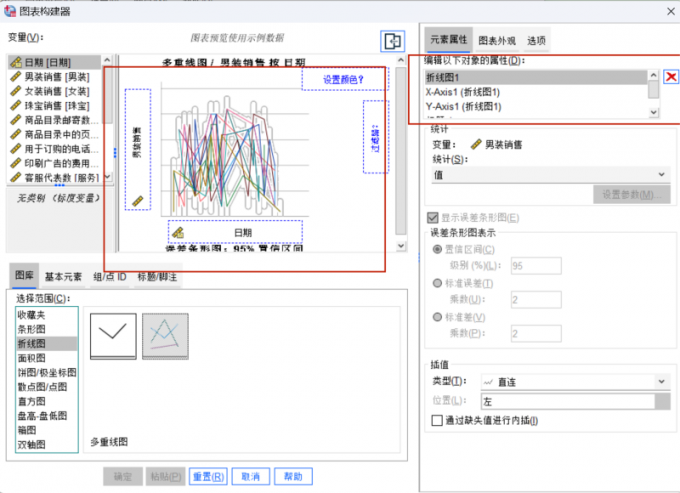Viewport: 680px width, 493px height.
Task: Click the Y-axis drop zone in preview
Action: tap(138, 150)
